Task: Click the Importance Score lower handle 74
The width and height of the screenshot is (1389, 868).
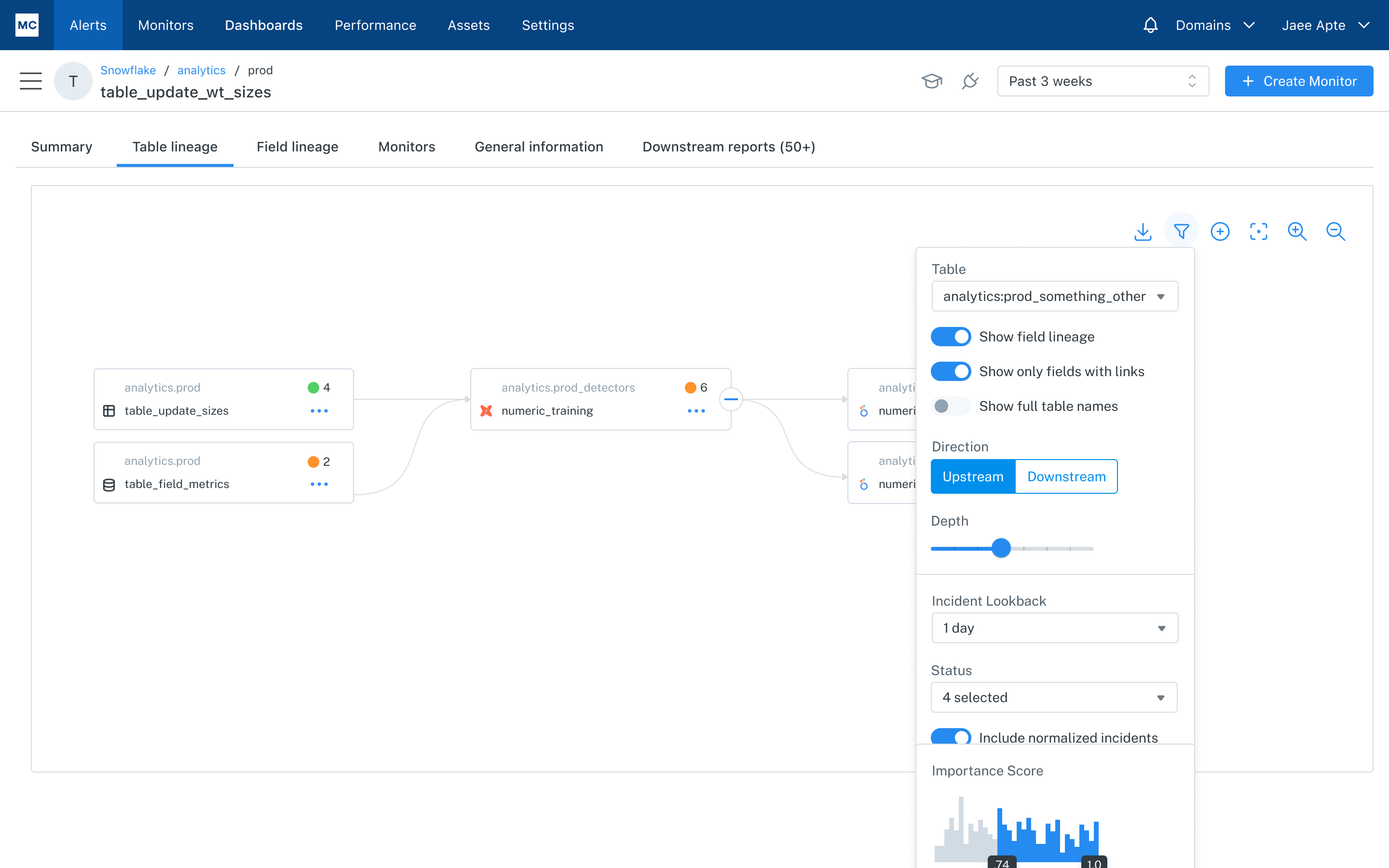Action: (x=1002, y=862)
